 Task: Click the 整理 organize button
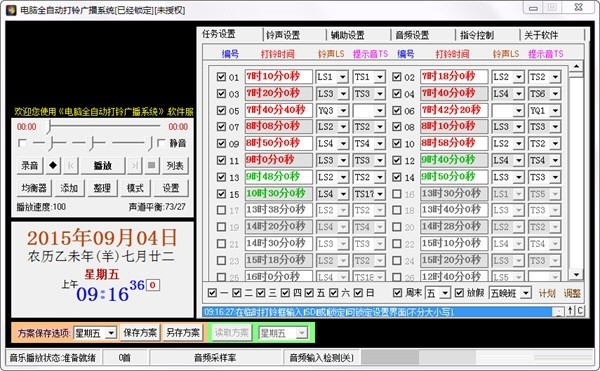click(x=102, y=188)
